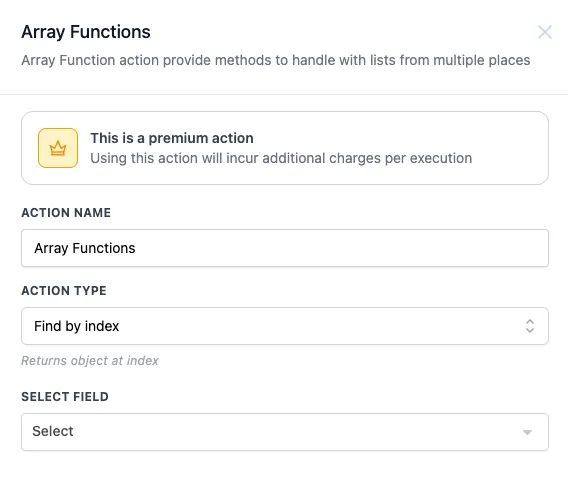The height and width of the screenshot is (486, 568).
Task: Click the up-down chevron in Action Type
Action: pos(530,326)
